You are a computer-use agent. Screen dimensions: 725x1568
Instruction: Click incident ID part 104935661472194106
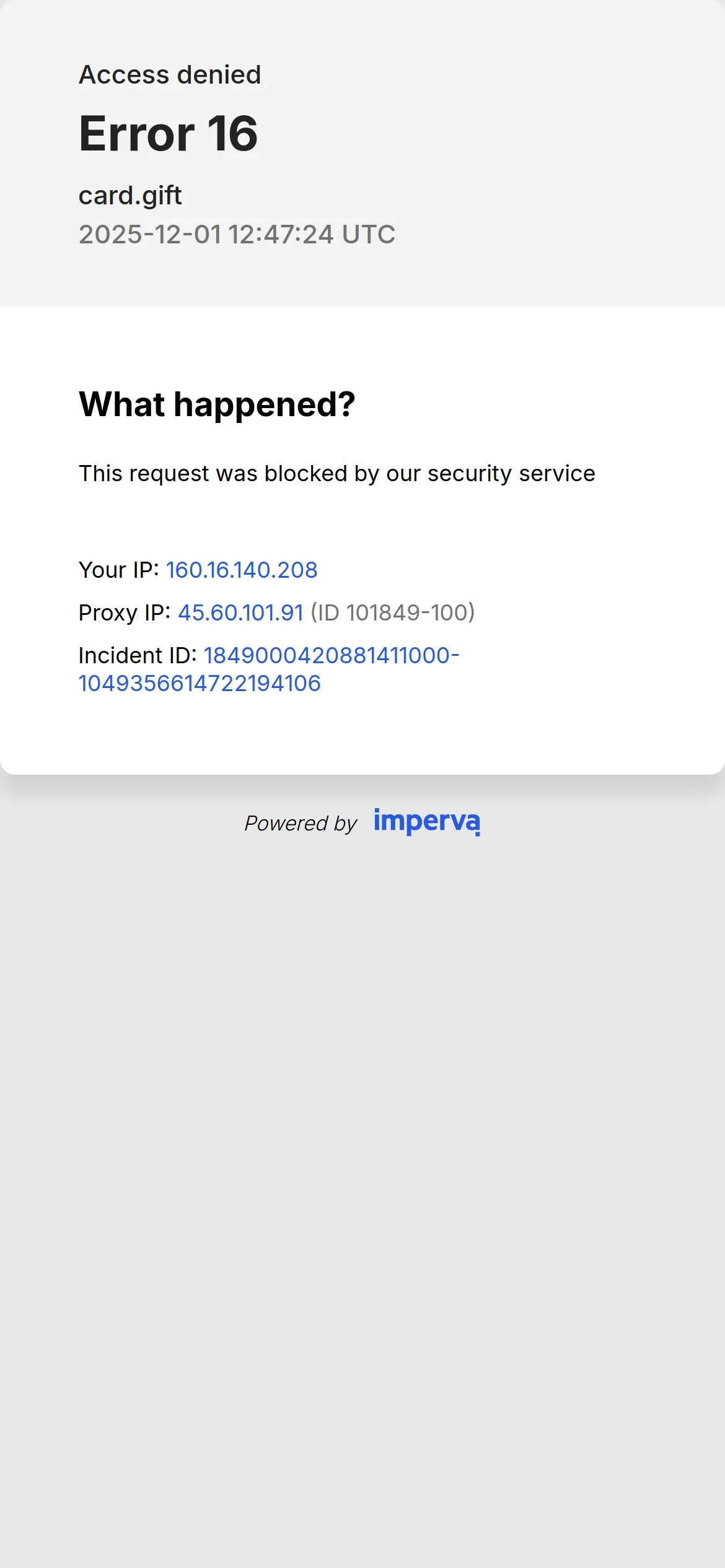[x=200, y=684]
